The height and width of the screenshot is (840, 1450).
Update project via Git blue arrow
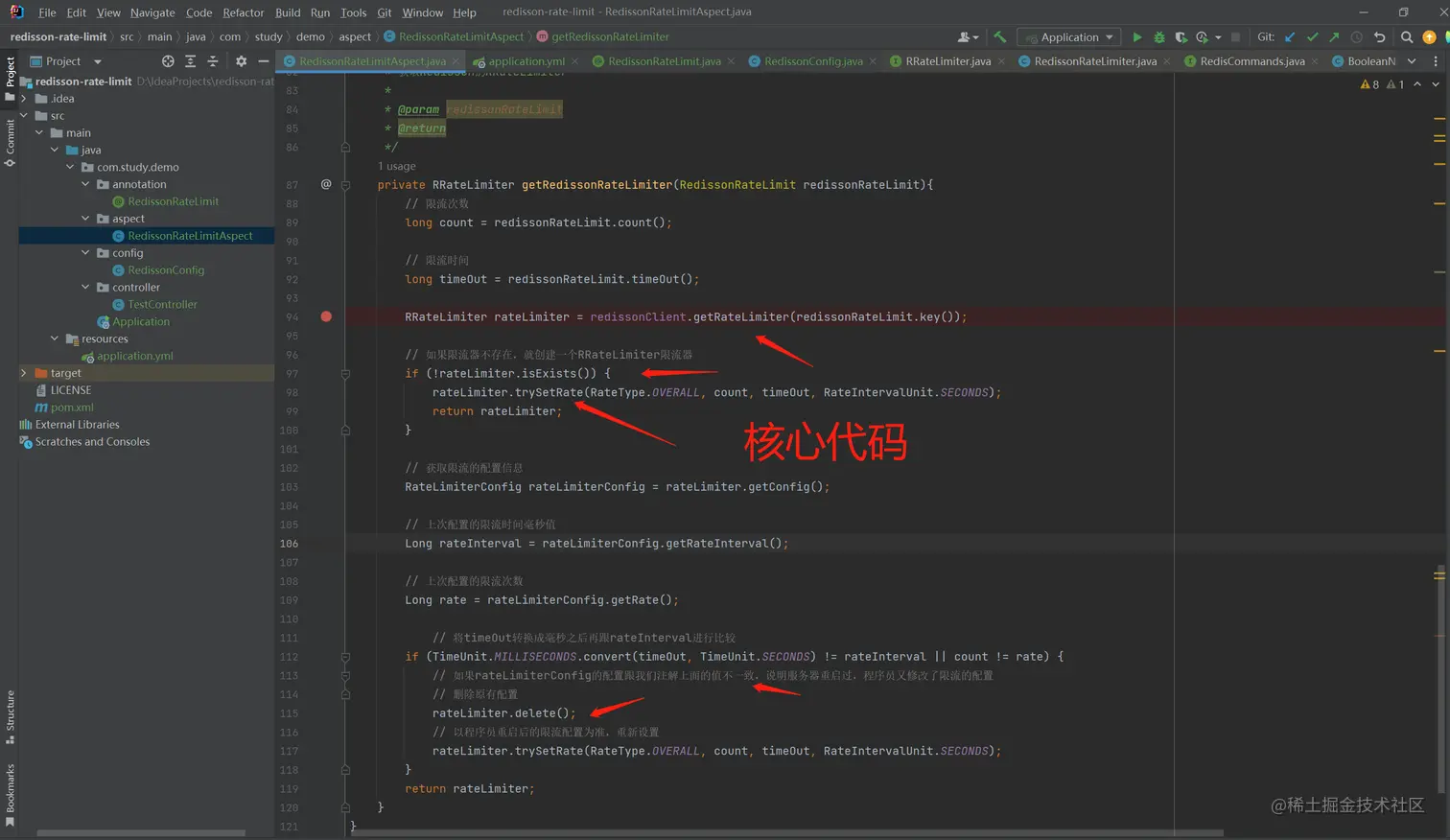pos(1290,37)
